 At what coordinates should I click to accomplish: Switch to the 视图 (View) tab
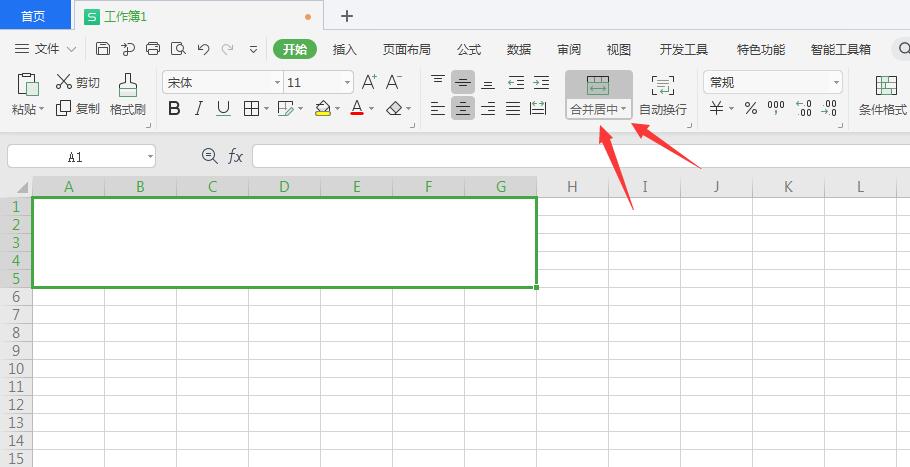pos(619,49)
